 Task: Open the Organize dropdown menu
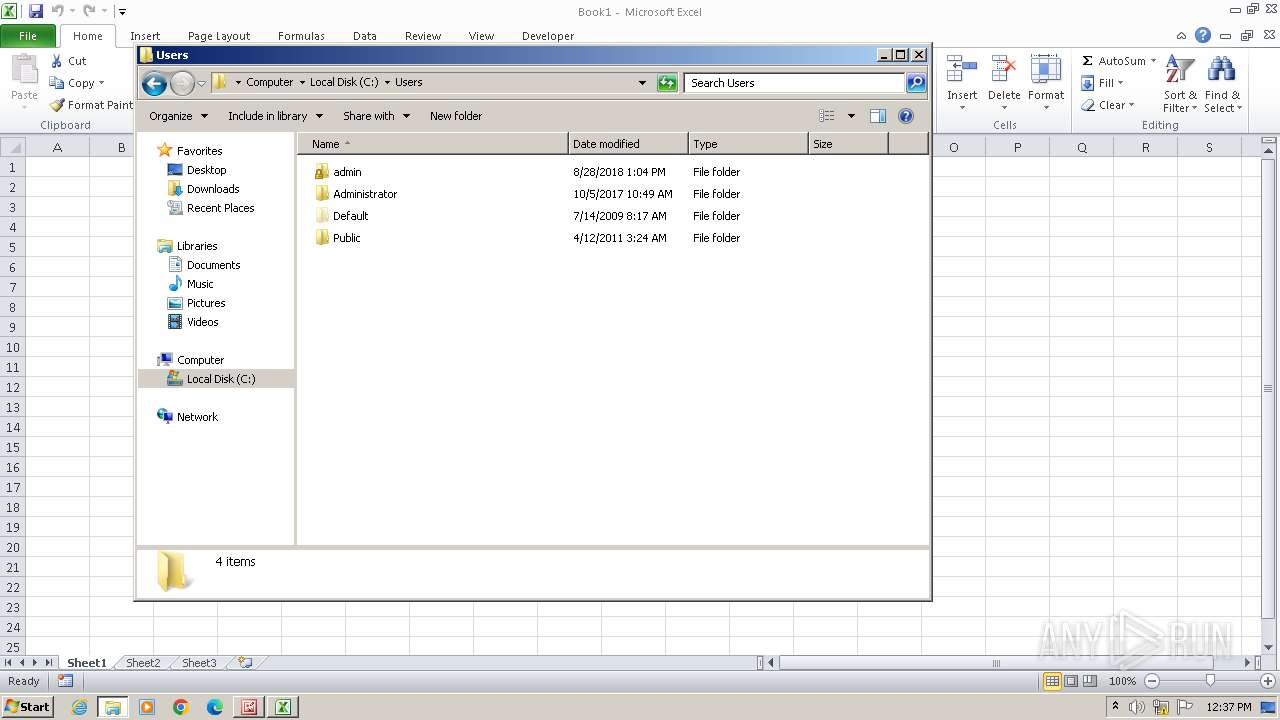178,116
